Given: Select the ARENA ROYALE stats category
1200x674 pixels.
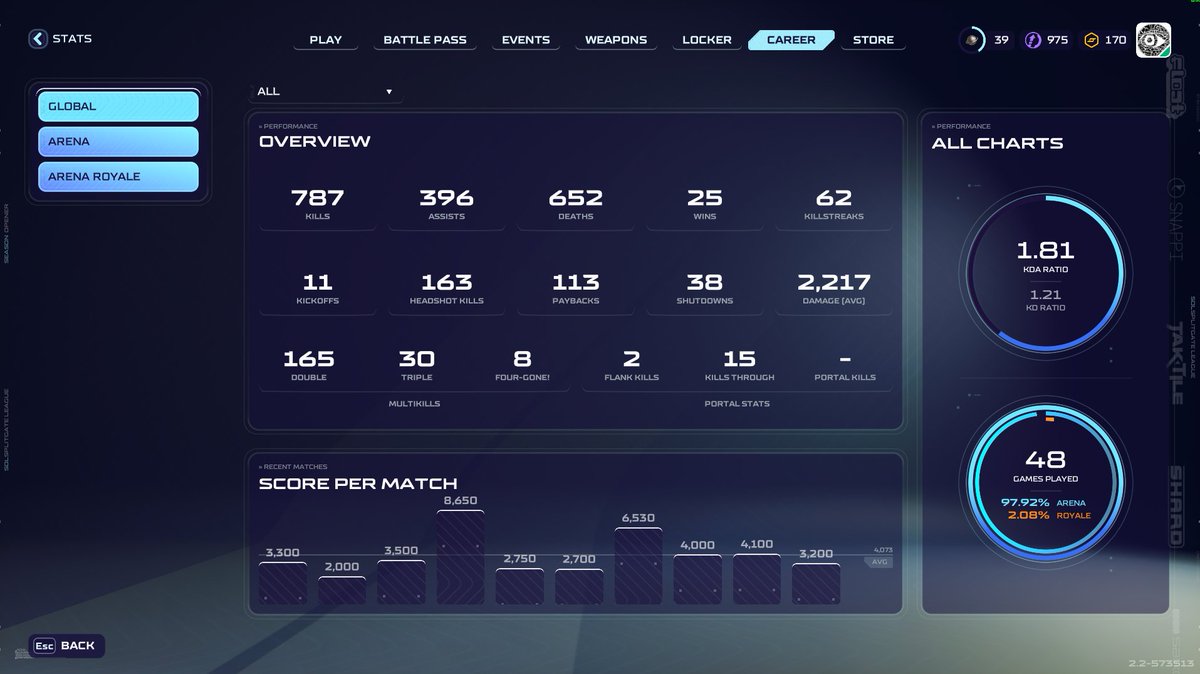Looking at the screenshot, I should click(x=118, y=176).
